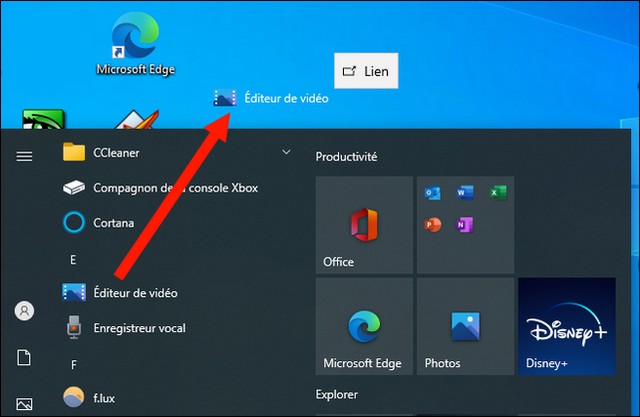
Task: Open the Disney+ tile
Action: pos(567,326)
